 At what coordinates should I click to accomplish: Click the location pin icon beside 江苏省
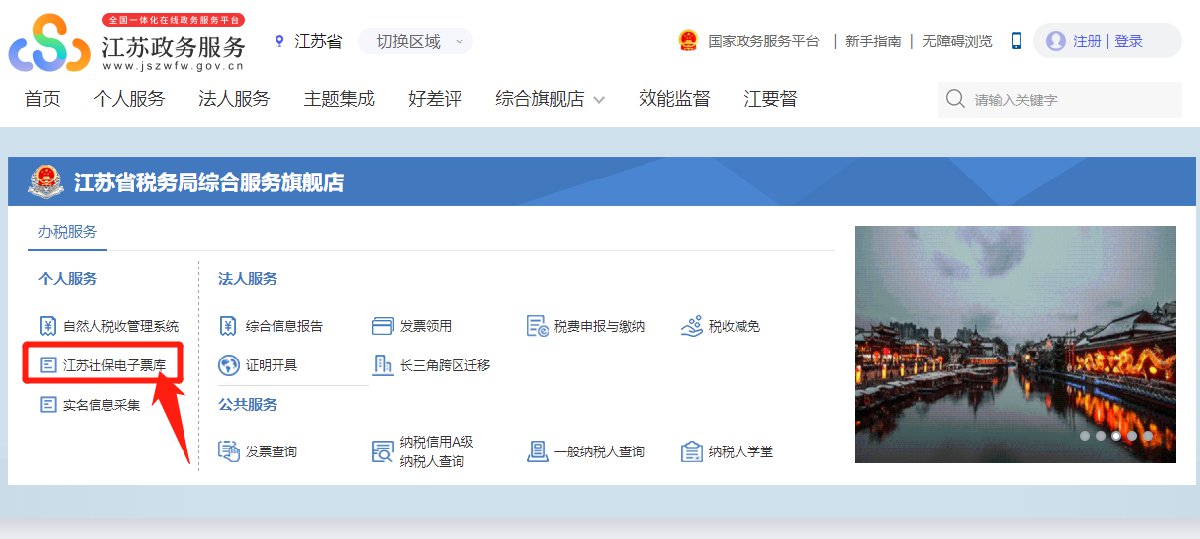(279, 41)
